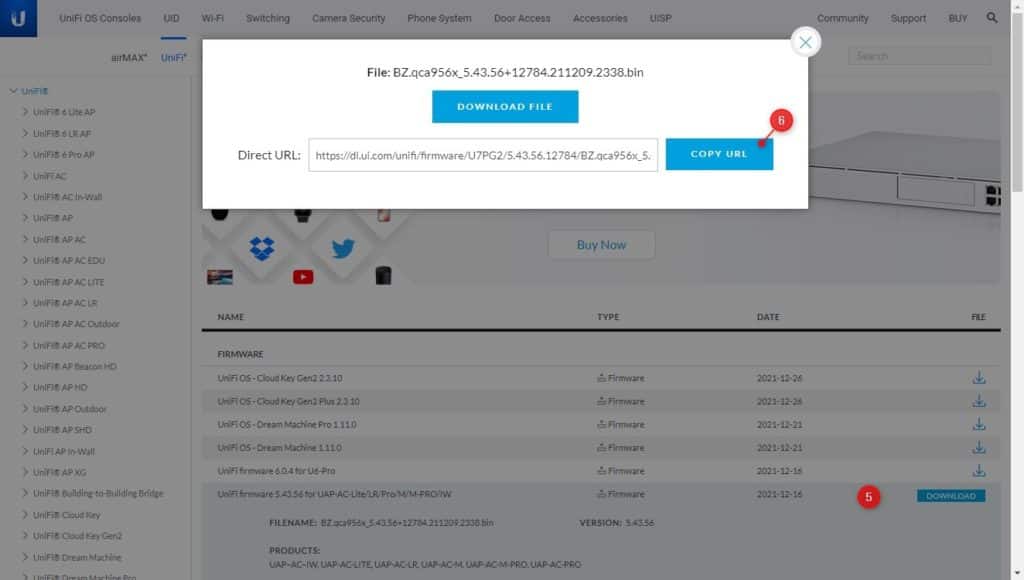Download Cloud Key Gen2 2.3.10 firmware icon
This screenshot has width=1024, height=580.
coord(978,378)
